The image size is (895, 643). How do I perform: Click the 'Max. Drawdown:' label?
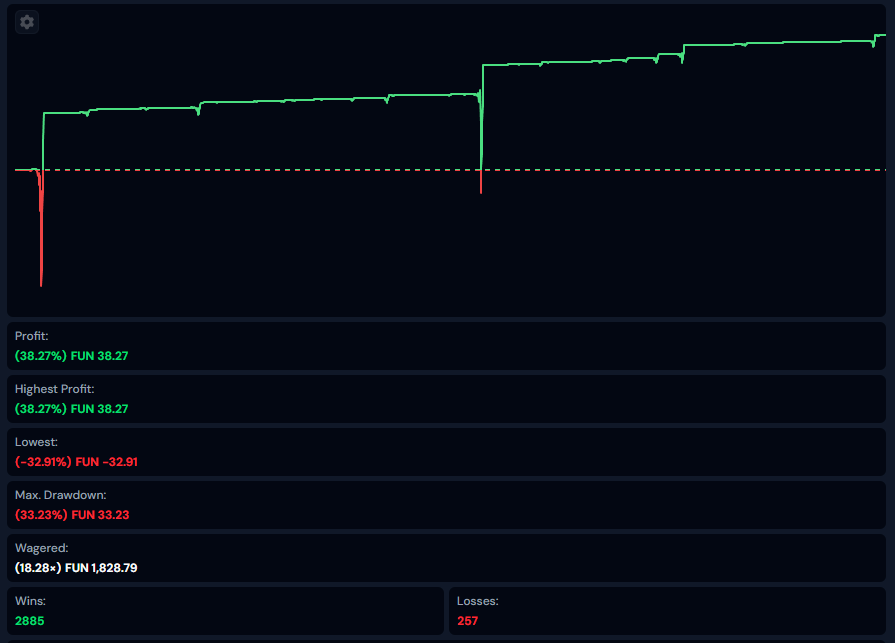coord(61,495)
